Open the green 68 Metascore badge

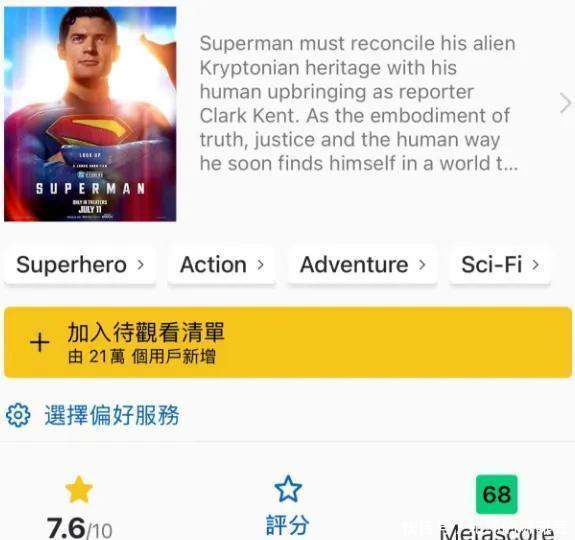[497, 494]
